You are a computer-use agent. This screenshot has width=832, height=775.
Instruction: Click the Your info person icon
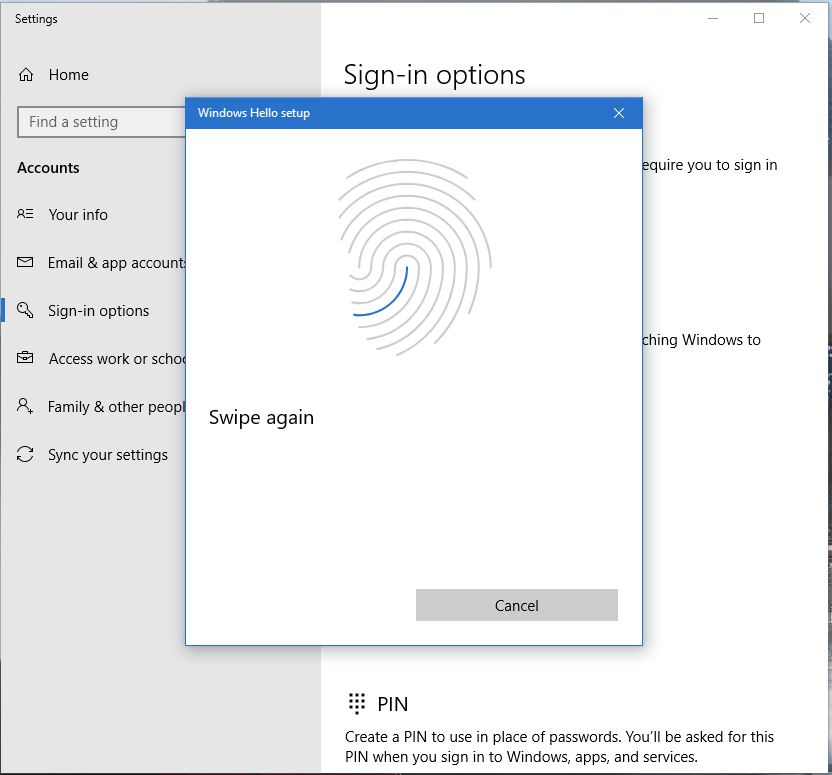(24, 214)
